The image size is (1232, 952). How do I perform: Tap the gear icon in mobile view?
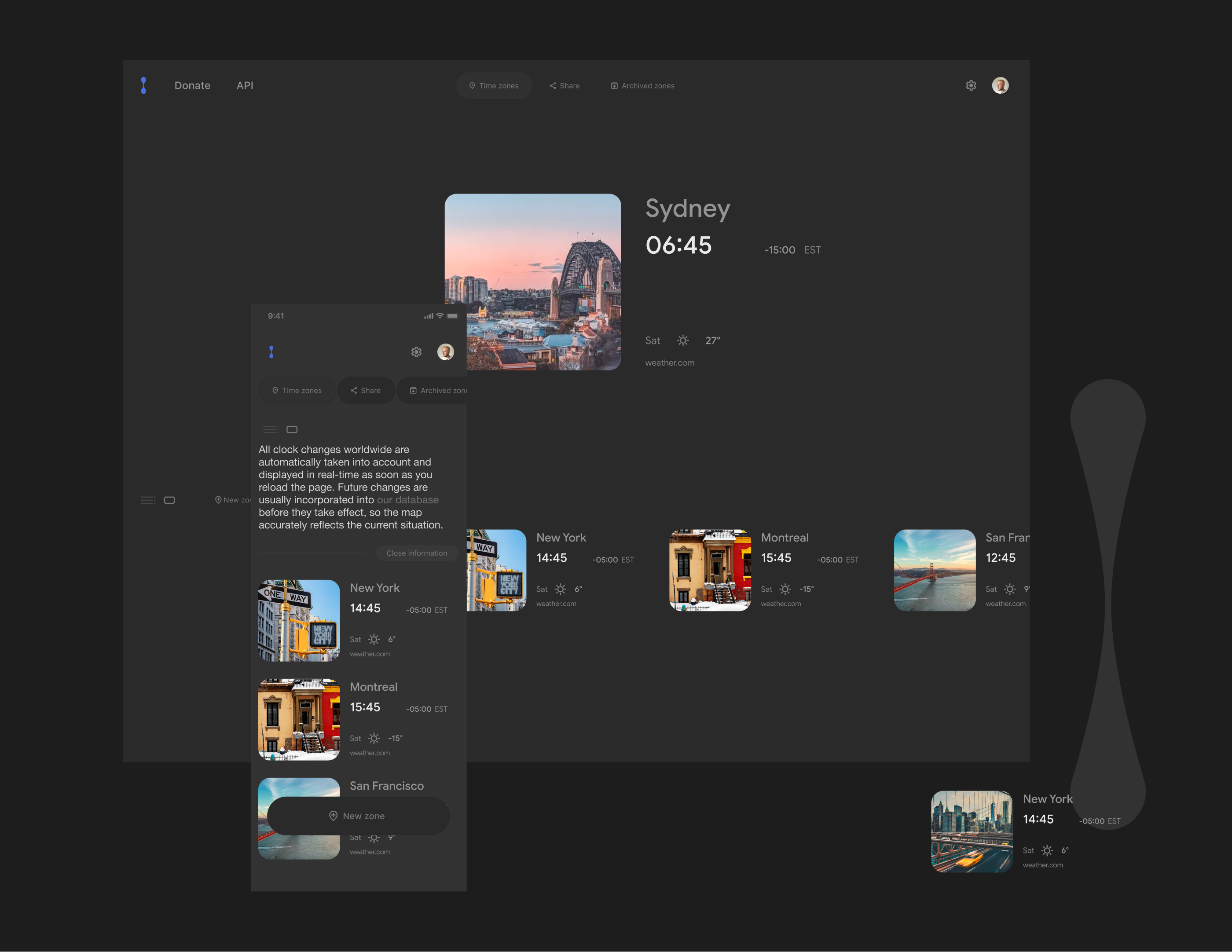(x=416, y=352)
